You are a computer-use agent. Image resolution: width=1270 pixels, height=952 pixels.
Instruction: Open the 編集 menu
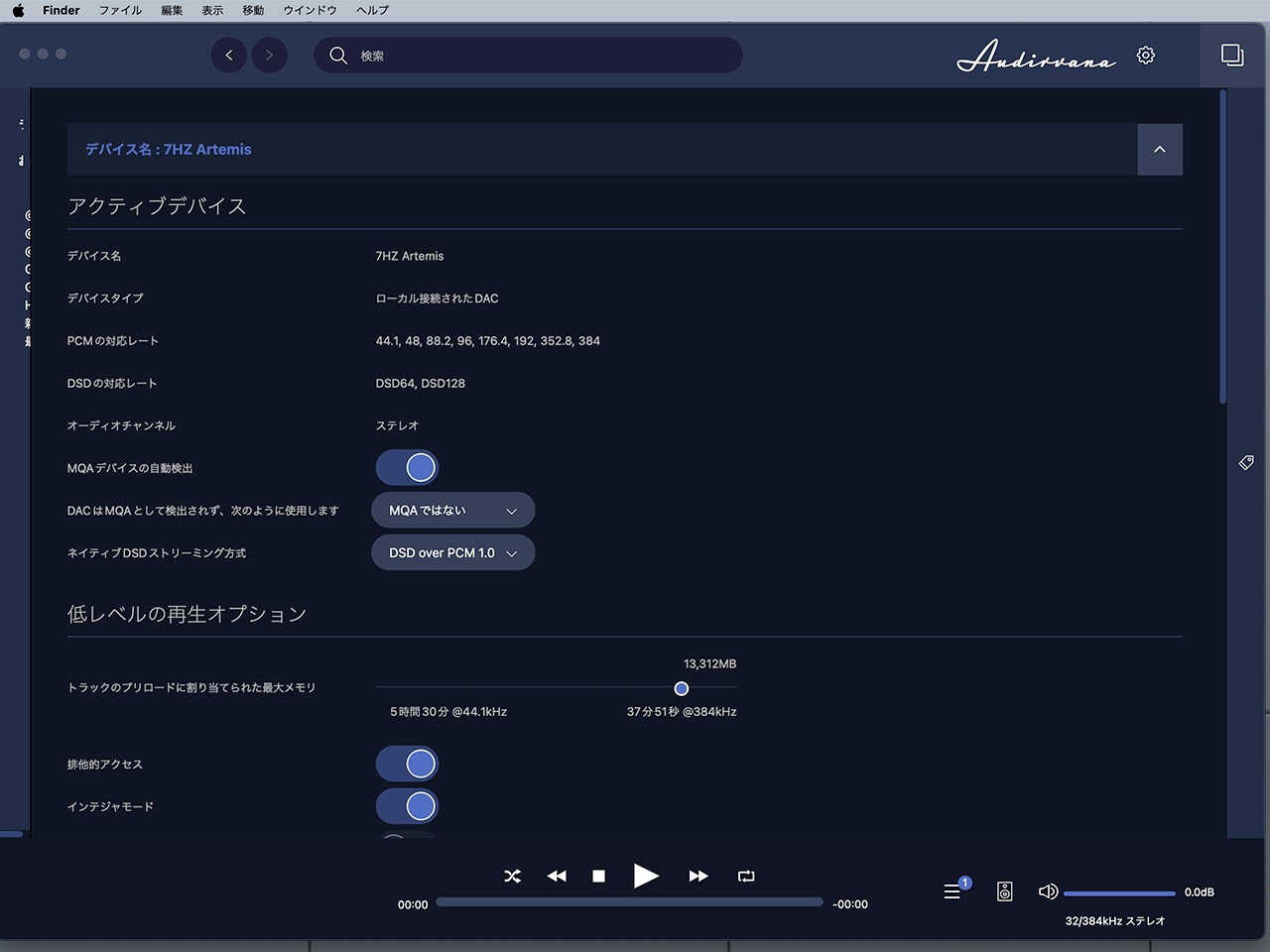172,10
